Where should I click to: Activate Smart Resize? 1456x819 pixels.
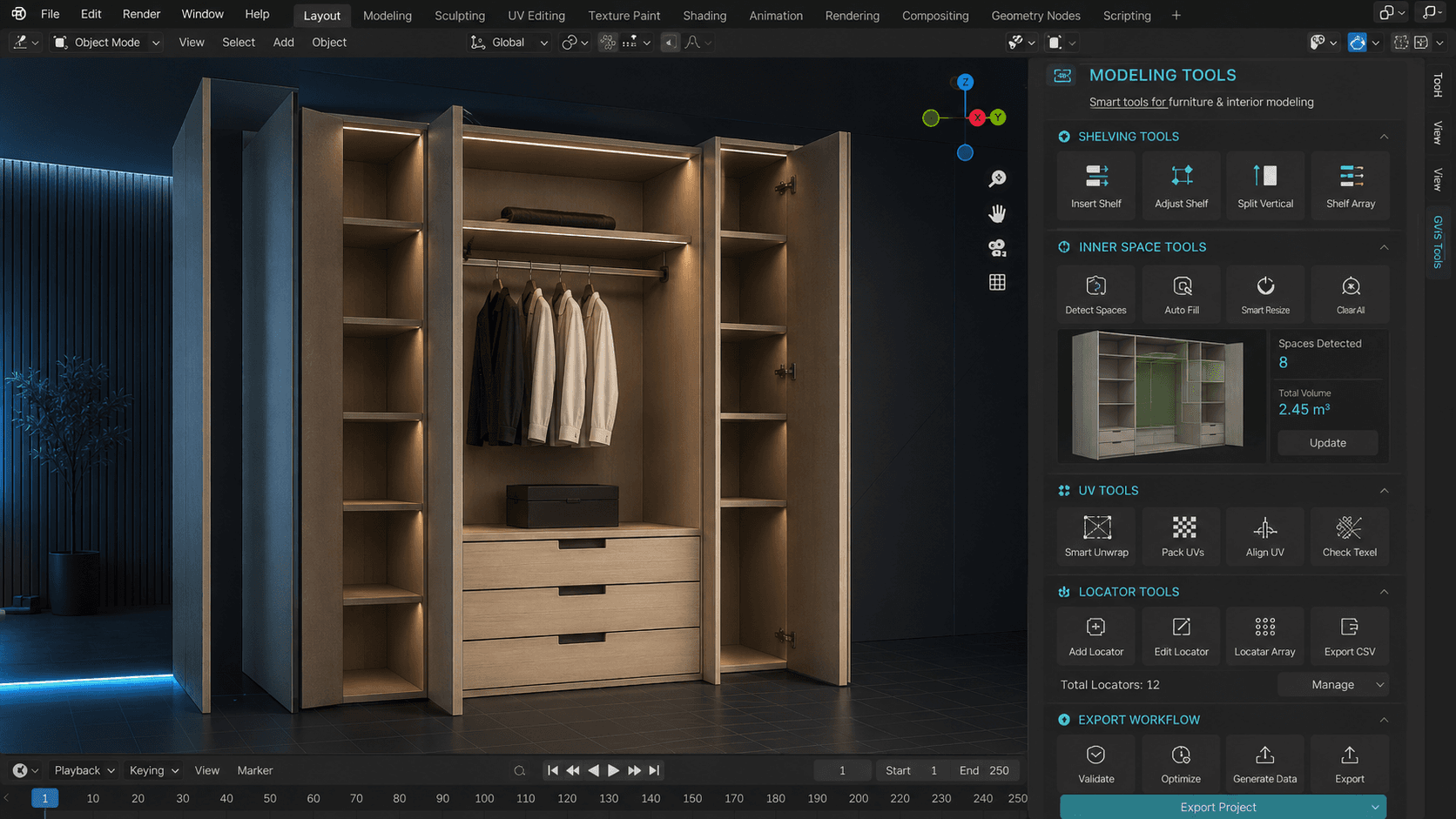pos(1265,294)
